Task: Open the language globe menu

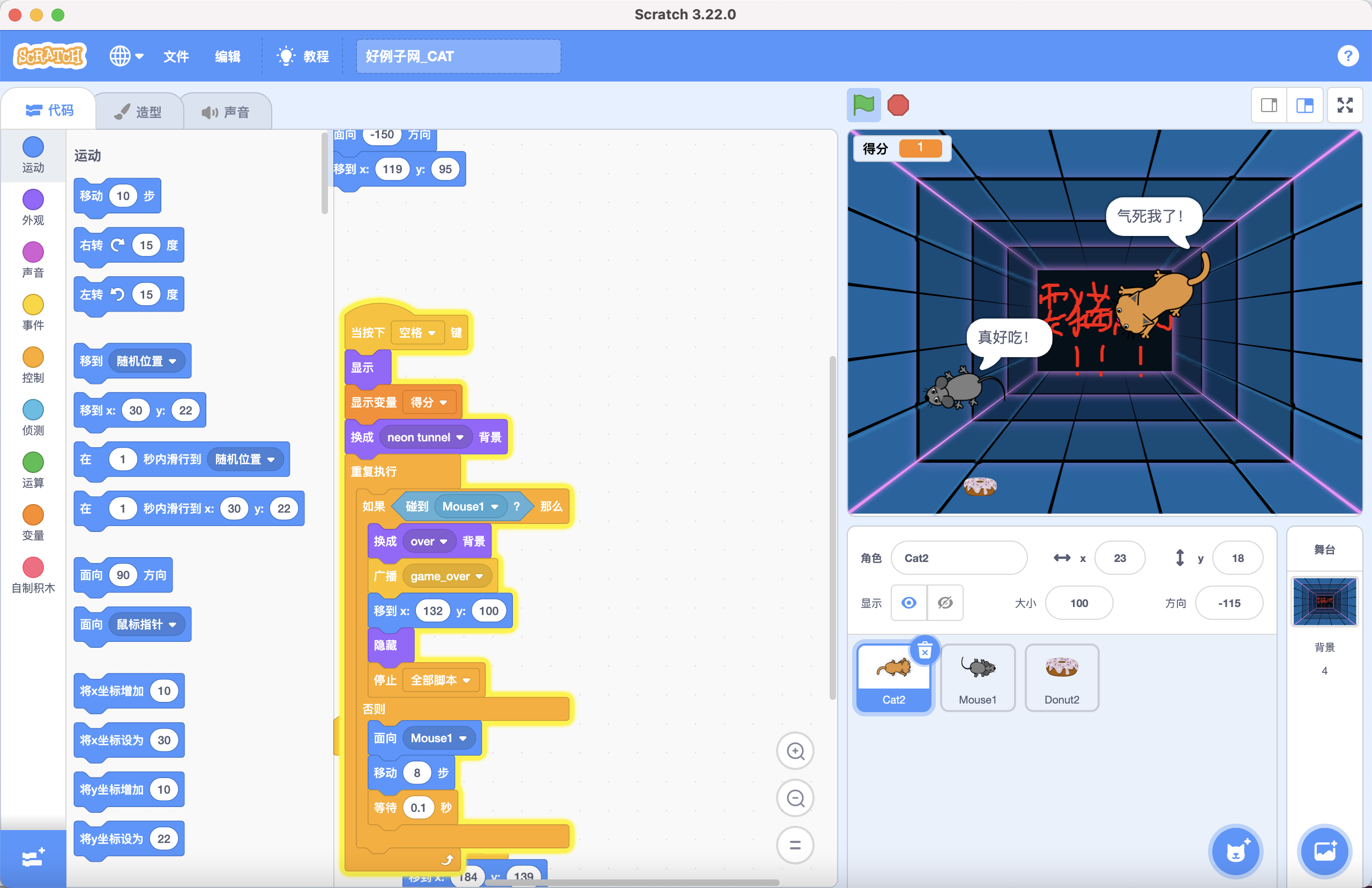Action: [x=126, y=56]
